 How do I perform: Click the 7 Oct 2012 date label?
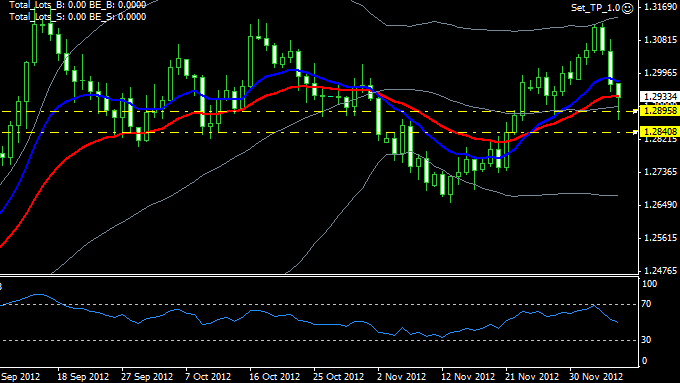(208, 376)
